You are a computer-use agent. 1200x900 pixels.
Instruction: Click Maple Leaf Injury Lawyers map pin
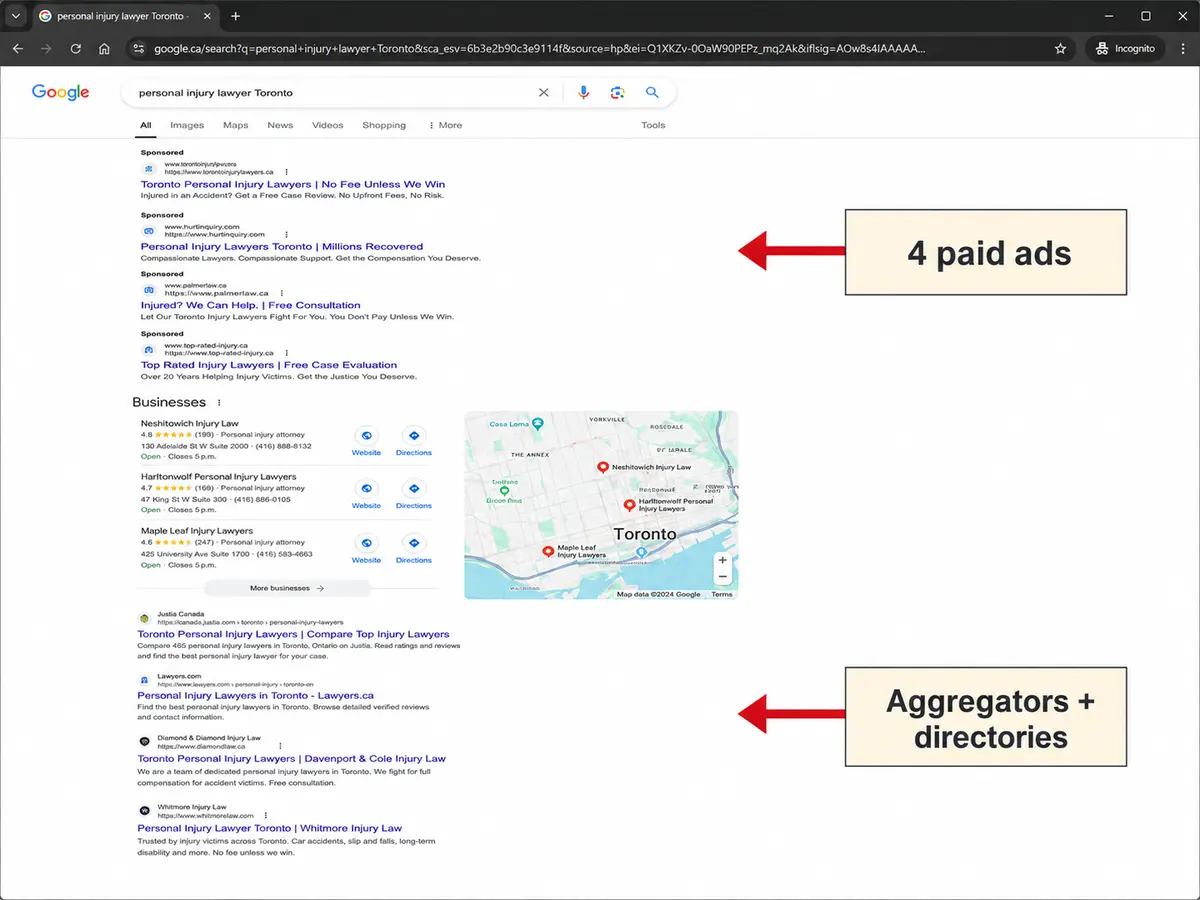click(548, 551)
